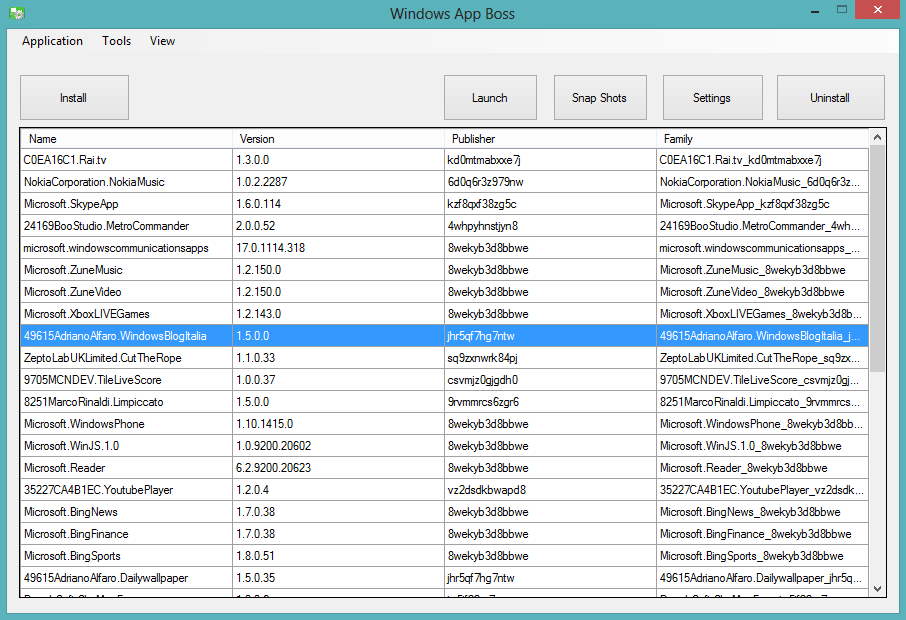This screenshot has width=906, height=620.
Task: Click the scrollbar down arrow
Action: 877,589
